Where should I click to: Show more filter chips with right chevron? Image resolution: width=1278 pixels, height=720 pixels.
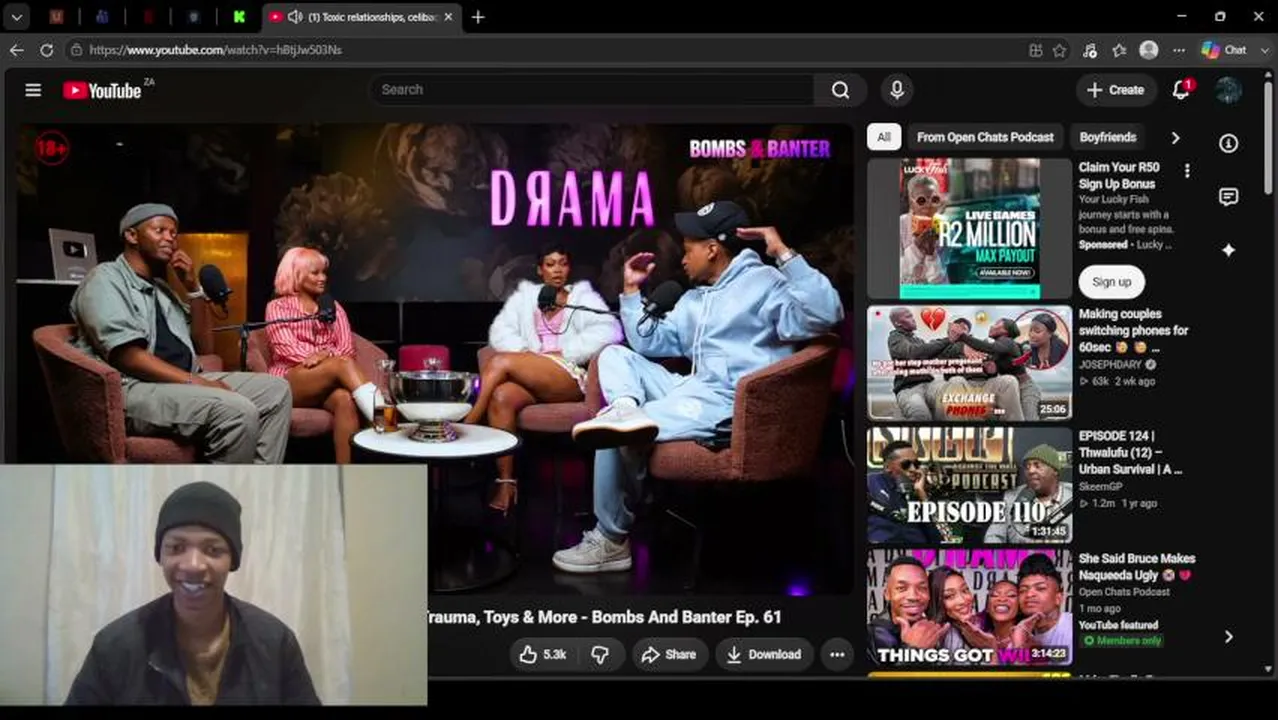1175,137
